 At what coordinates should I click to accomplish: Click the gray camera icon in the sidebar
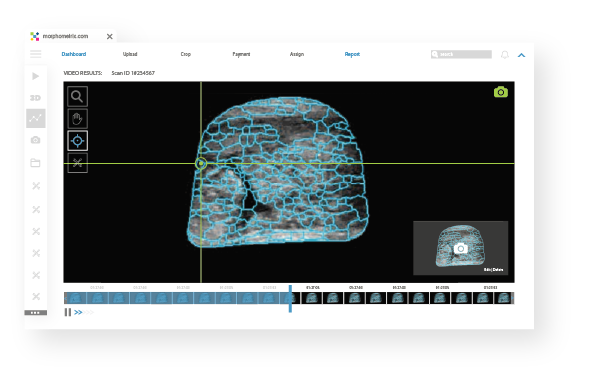coord(35,140)
